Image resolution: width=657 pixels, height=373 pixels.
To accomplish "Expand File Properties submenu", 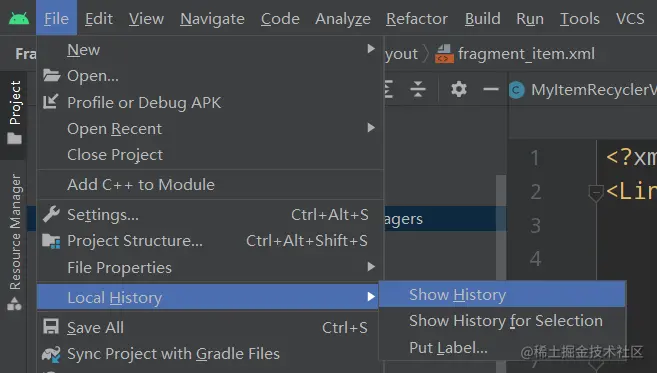I will (210, 267).
